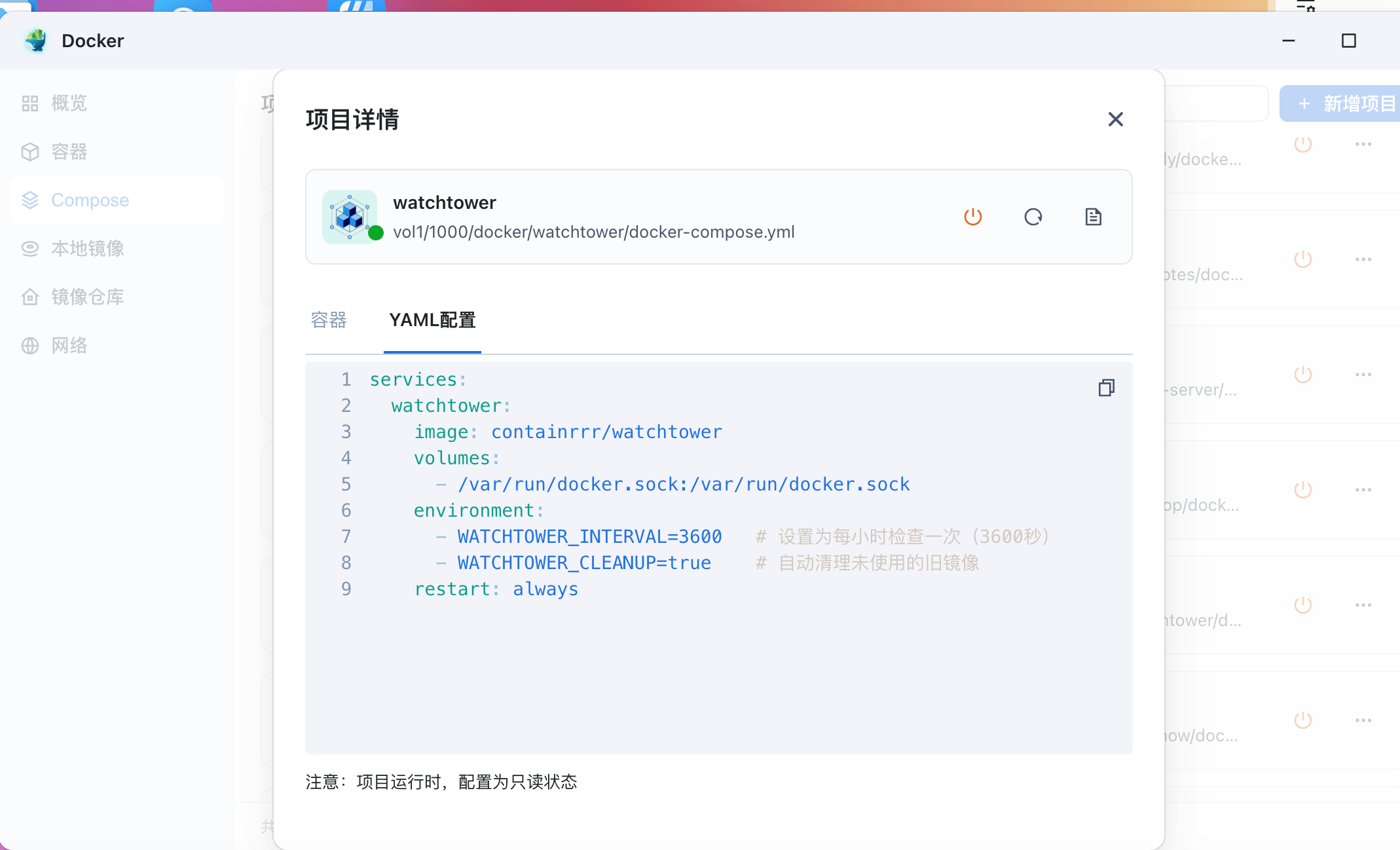Select Compose in the sidebar
Image resolution: width=1400 pixels, height=850 pixels.
point(90,200)
